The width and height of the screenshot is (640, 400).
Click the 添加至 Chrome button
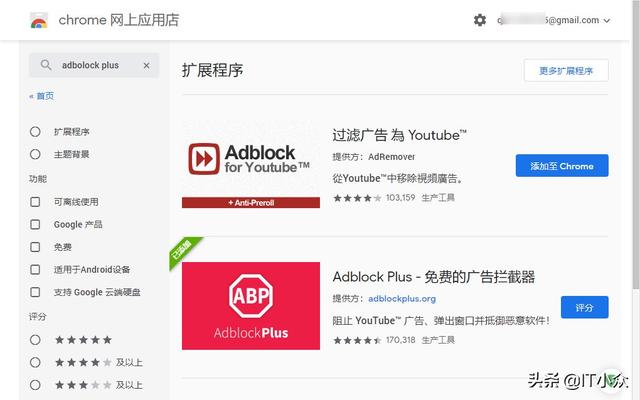[x=562, y=166]
